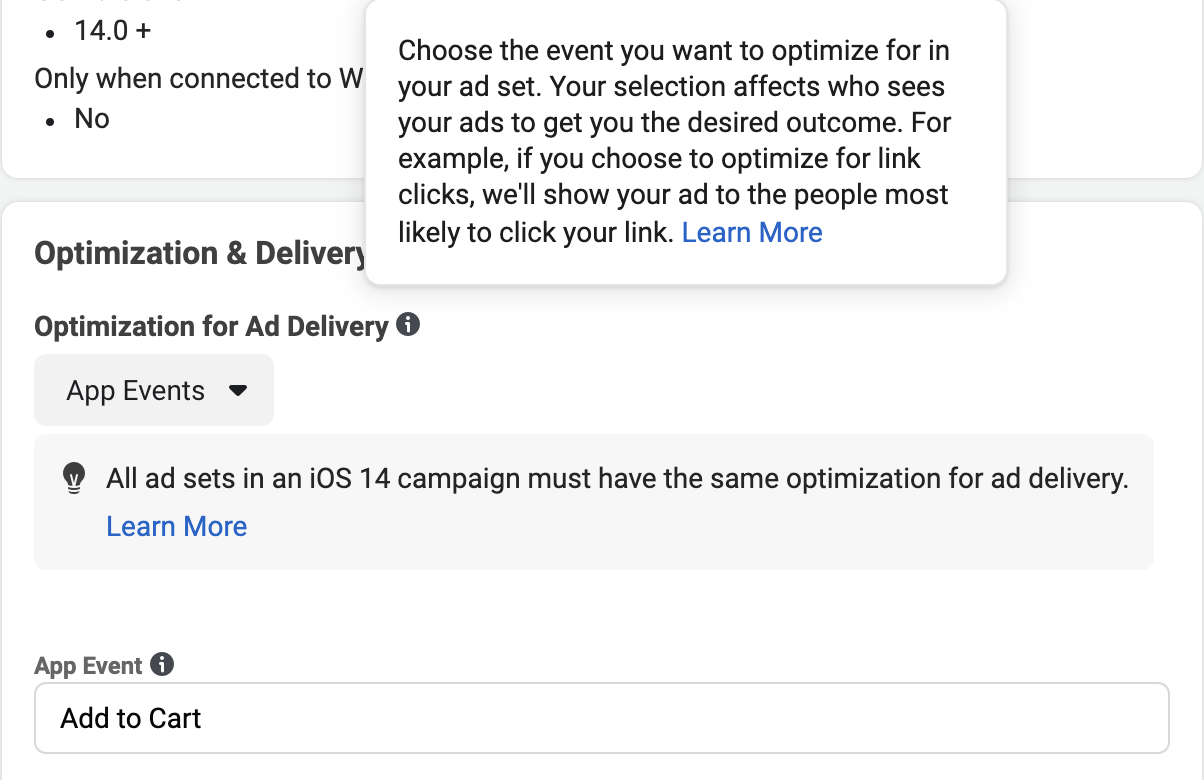Click 'Add to Cart' text in field

click(x=131, y=718)
